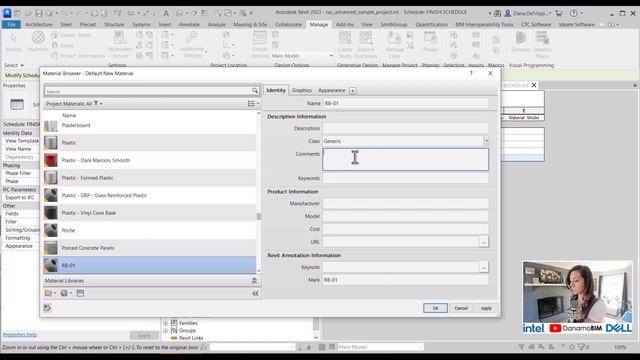Click the Mark field showing RB-01
This screenshot has height=360, width=640.
point(405,280)
